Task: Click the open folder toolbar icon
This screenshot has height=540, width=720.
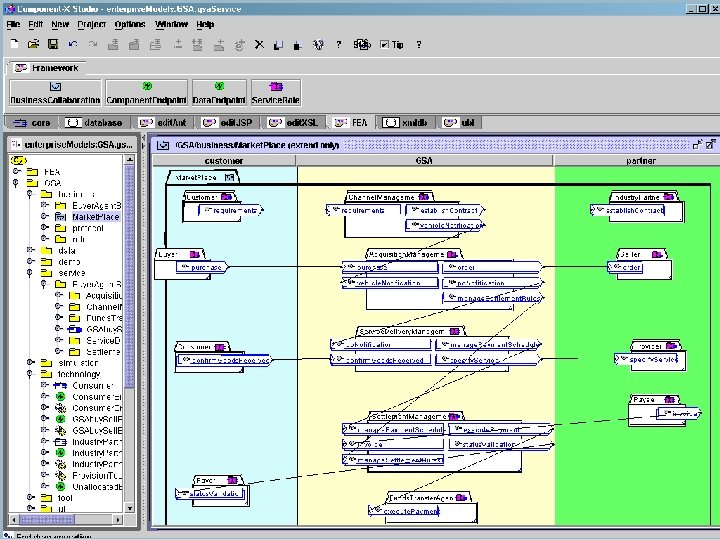Action: (33, 44)
